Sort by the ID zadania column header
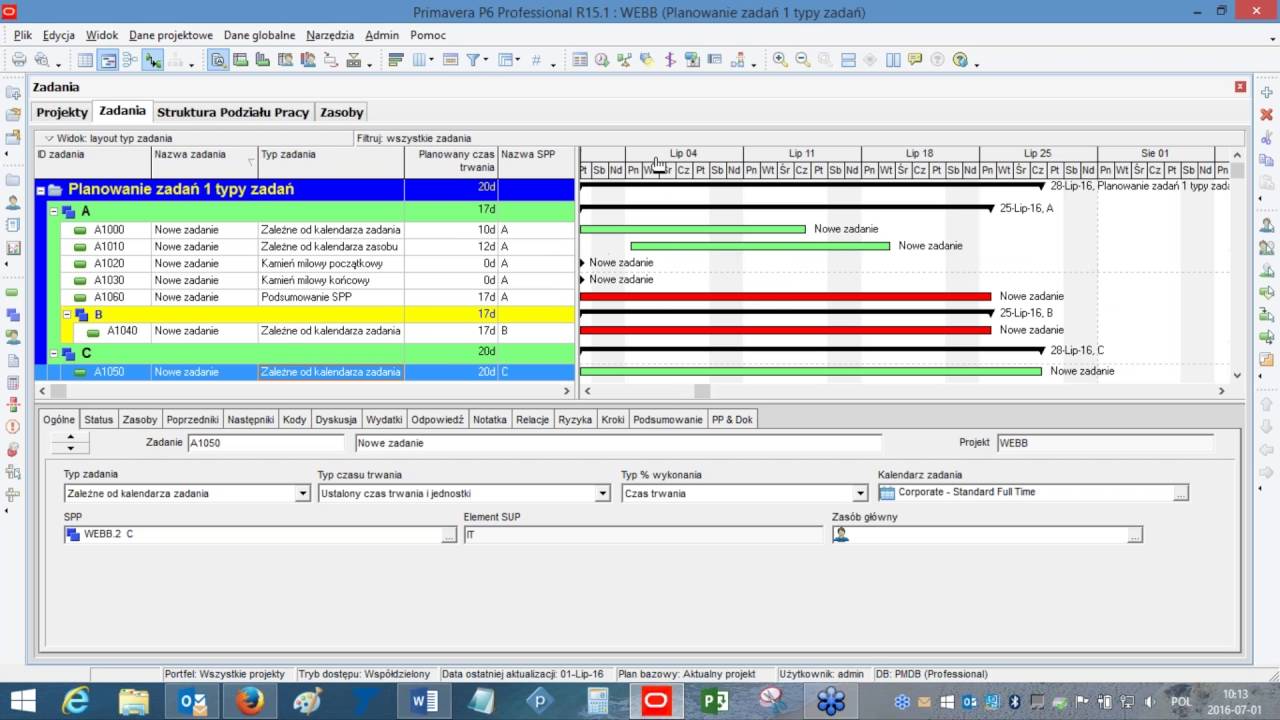This screenshot has height=720, width=1280. tap(93, 160)
